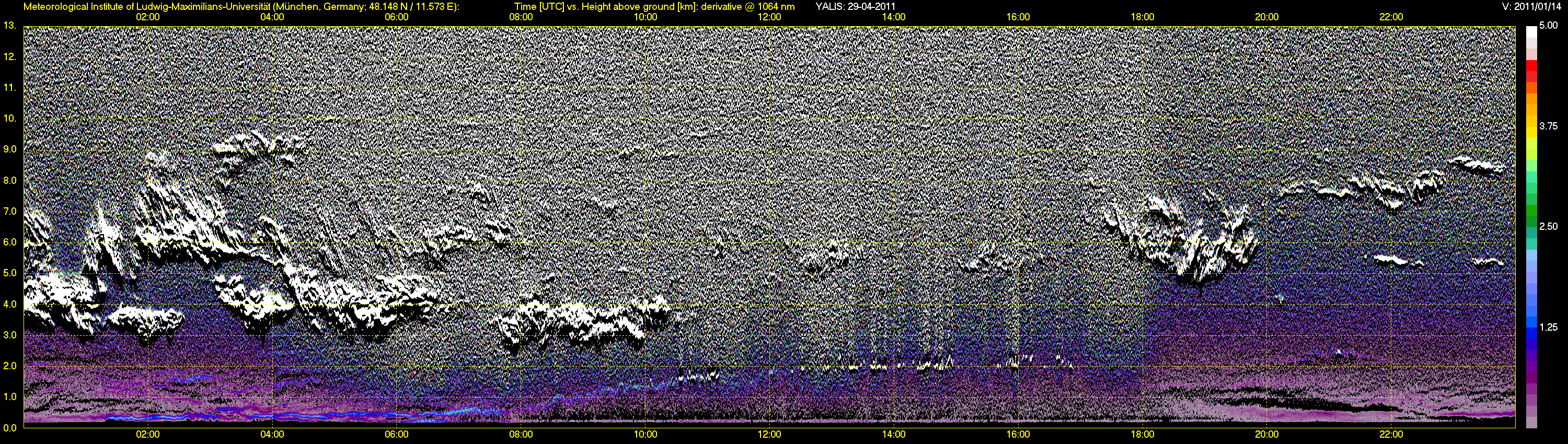Click the 12:00 label on the bottom time axis
This screenshot has height=444, width=1568.
(x=769, y=434)
